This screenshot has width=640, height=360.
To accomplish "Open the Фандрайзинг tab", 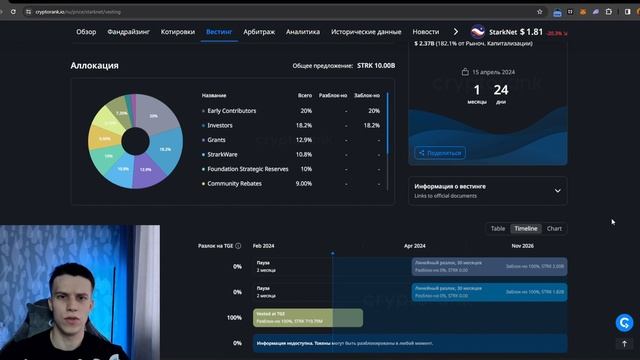I will pyautogui.click(x=129, y=32).
